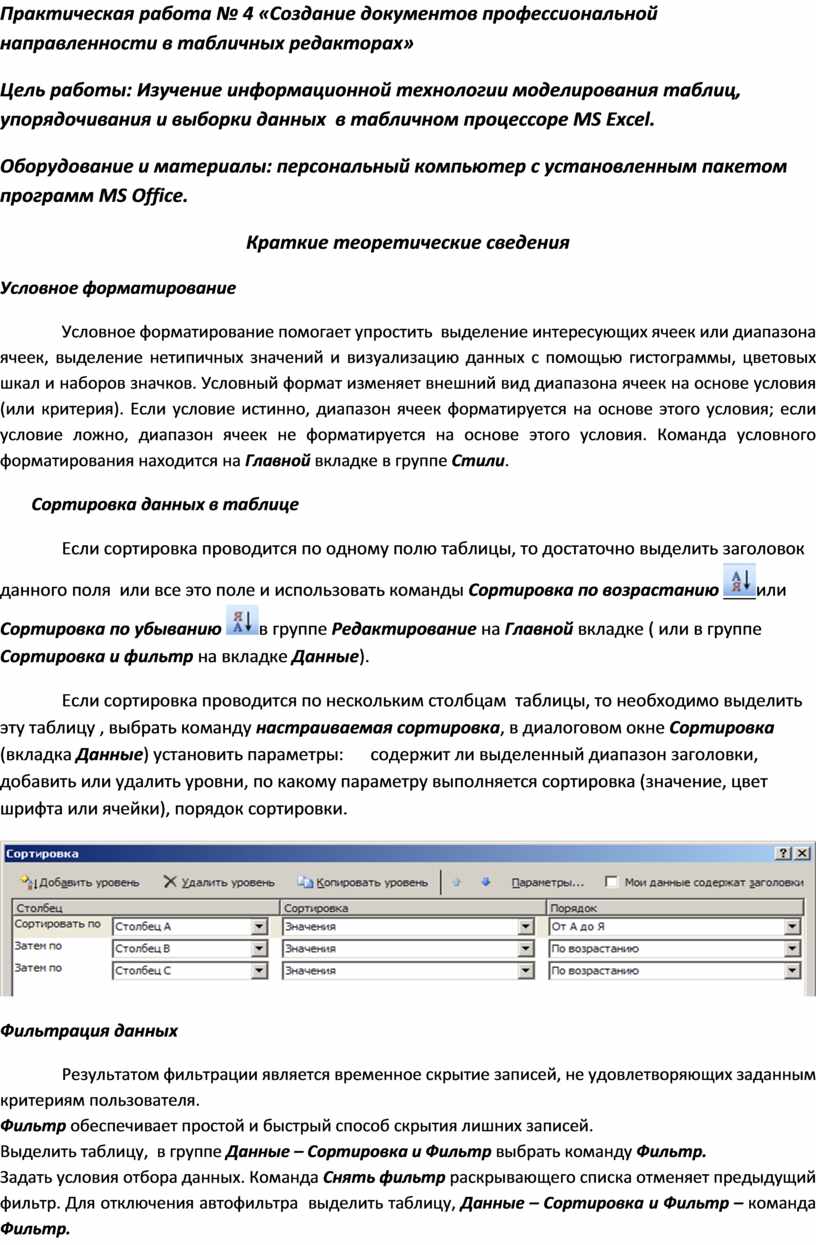Click the help question mark in Сортировка dialog
This screenshot has width=816, height=1245.
pyautogui.click(x=785, y=853)
